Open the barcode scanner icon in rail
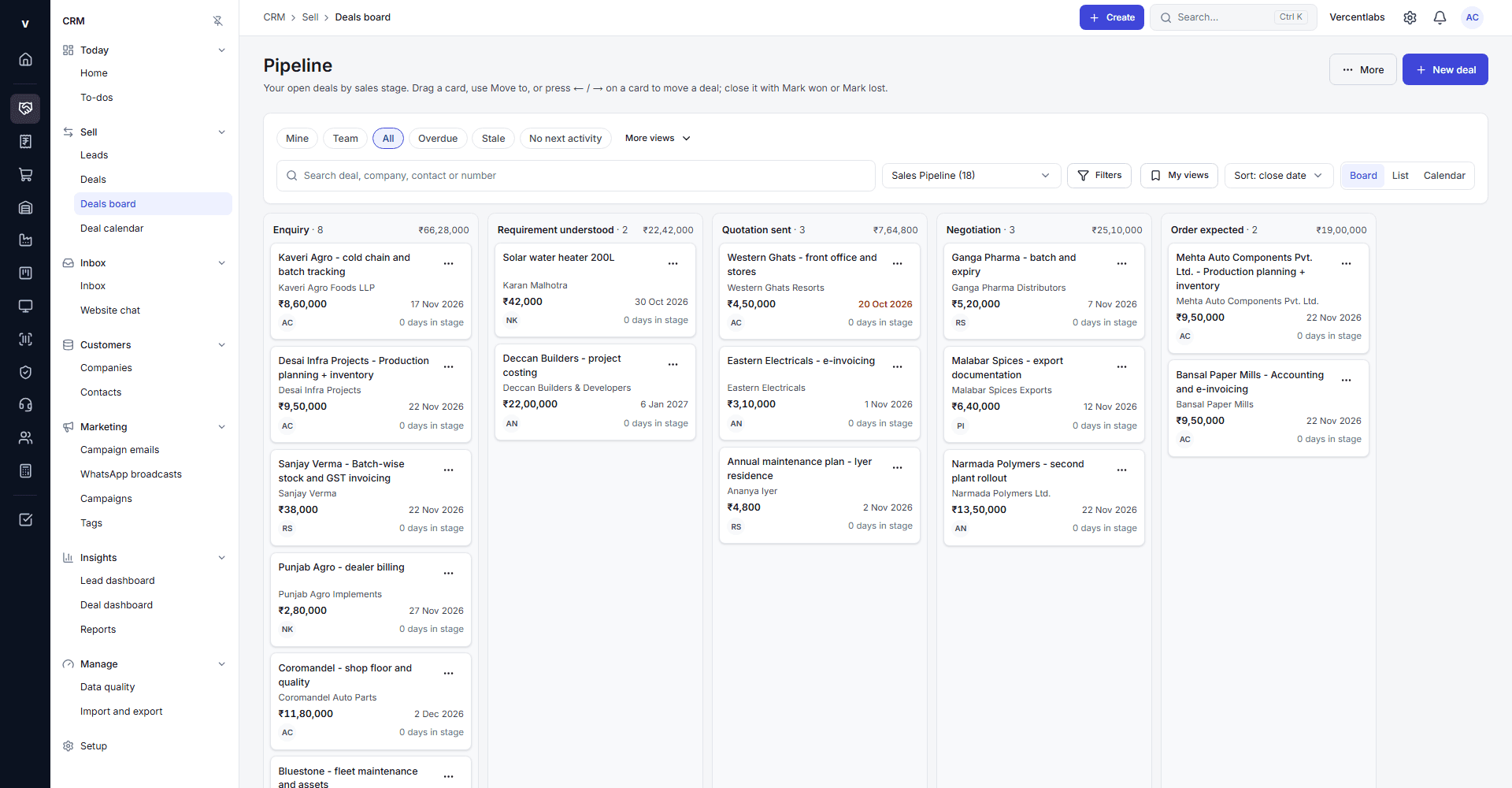The image size is (1512, 788). tap(25, 340)
